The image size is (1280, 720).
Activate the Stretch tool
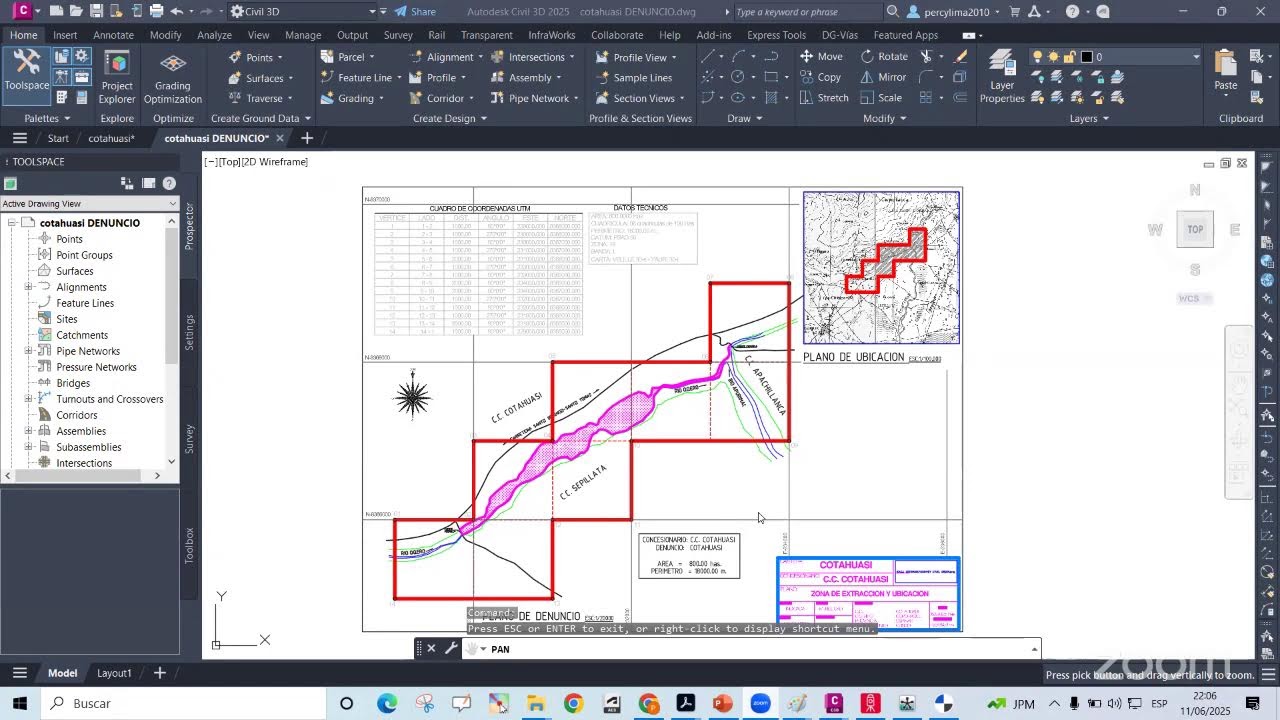click(824, 98)
